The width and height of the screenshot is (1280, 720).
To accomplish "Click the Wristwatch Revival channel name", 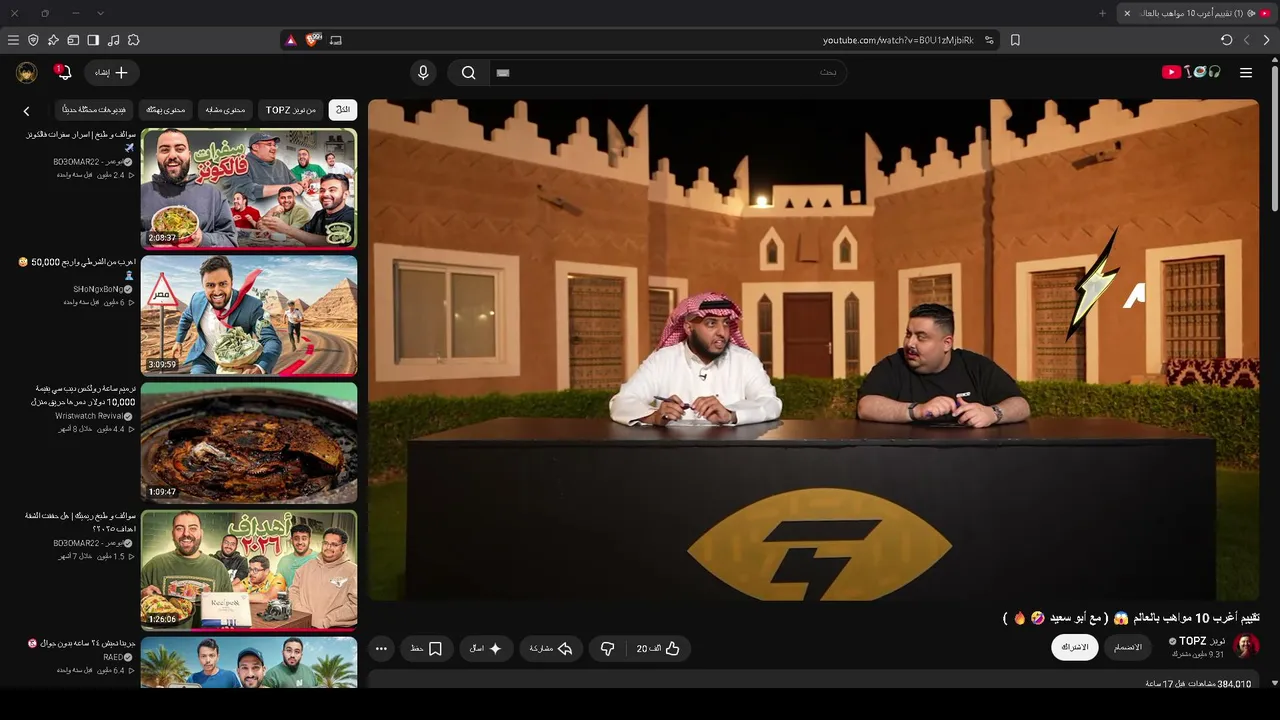I will (93, 416).
